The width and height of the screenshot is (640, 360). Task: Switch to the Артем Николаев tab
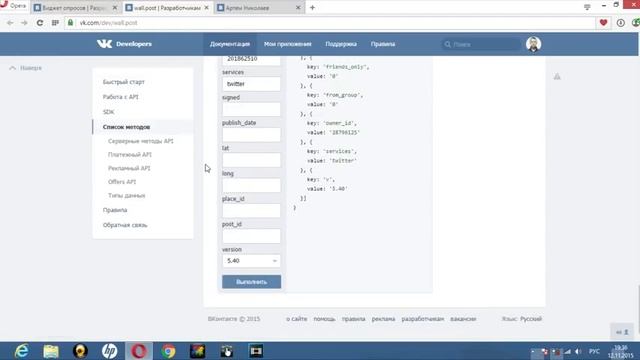[x=260, y=8]
